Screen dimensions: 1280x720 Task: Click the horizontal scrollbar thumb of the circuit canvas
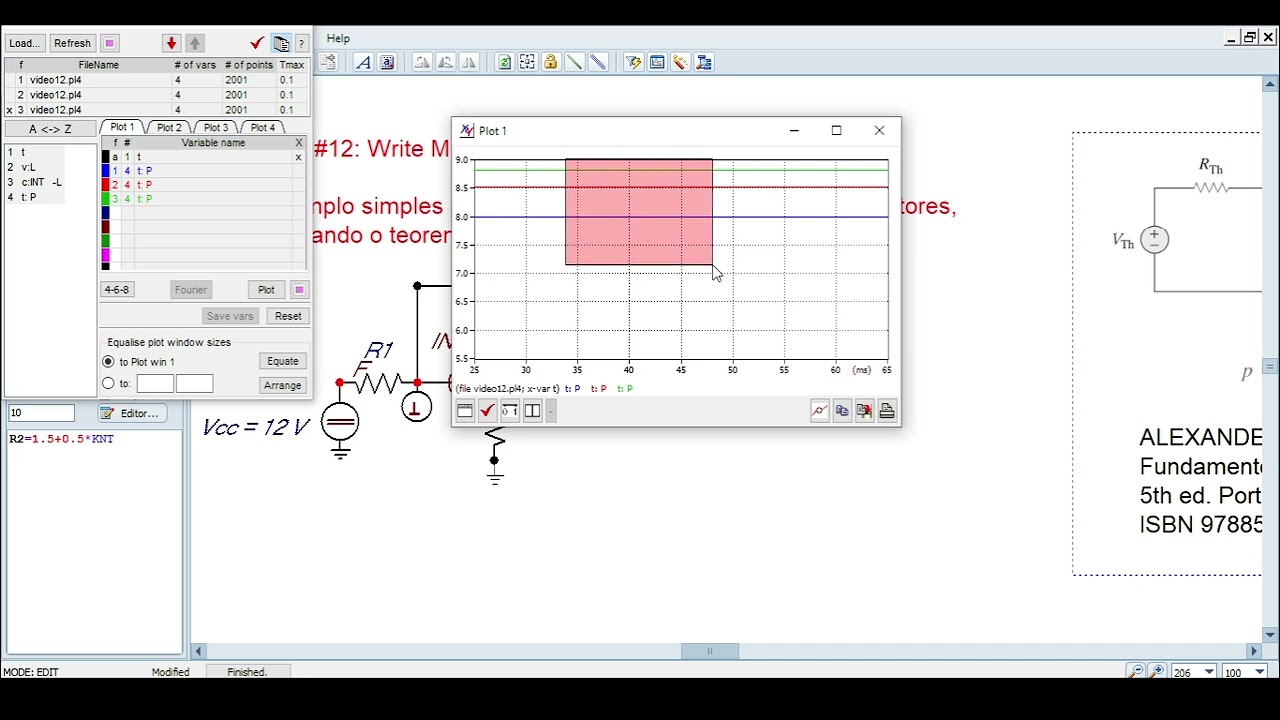coord(710,651)
